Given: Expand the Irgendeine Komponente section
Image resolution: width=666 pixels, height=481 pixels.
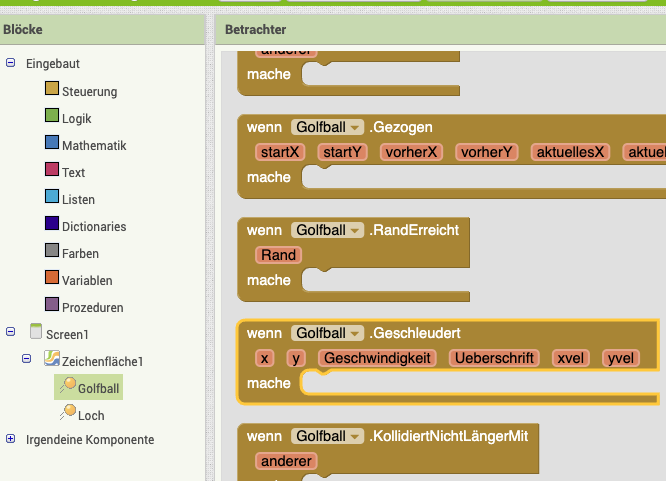Looking at the screenshot, I should coord(11,439).
